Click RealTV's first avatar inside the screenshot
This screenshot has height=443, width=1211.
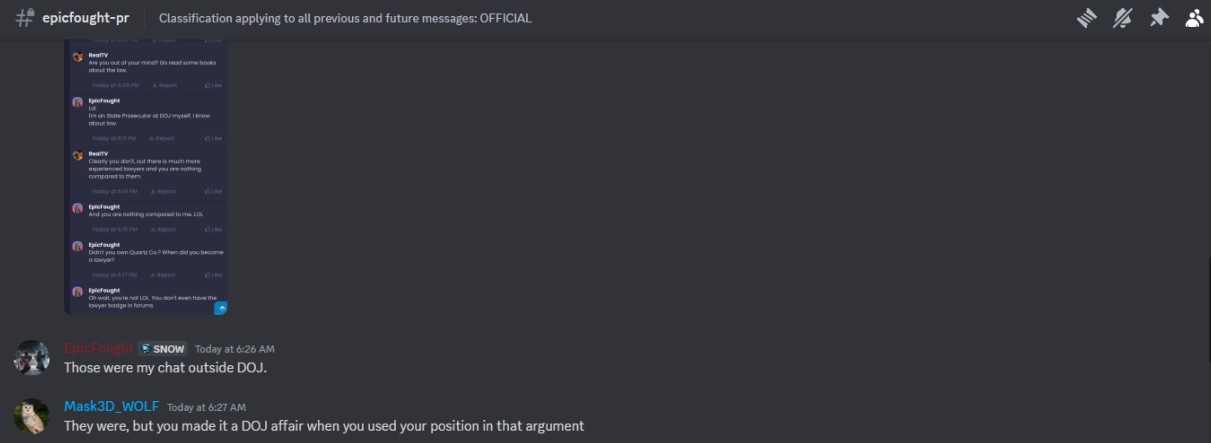pos(77,58)
